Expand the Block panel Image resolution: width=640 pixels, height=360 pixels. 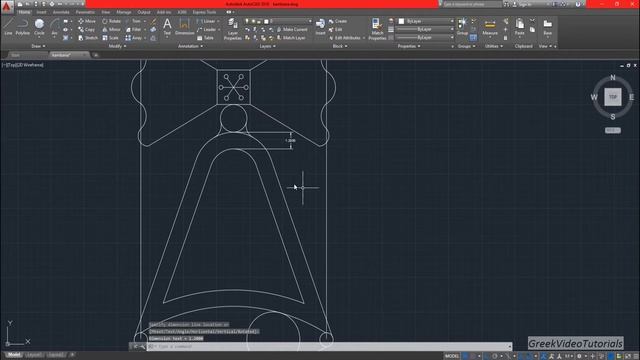[x=340, y=46]
